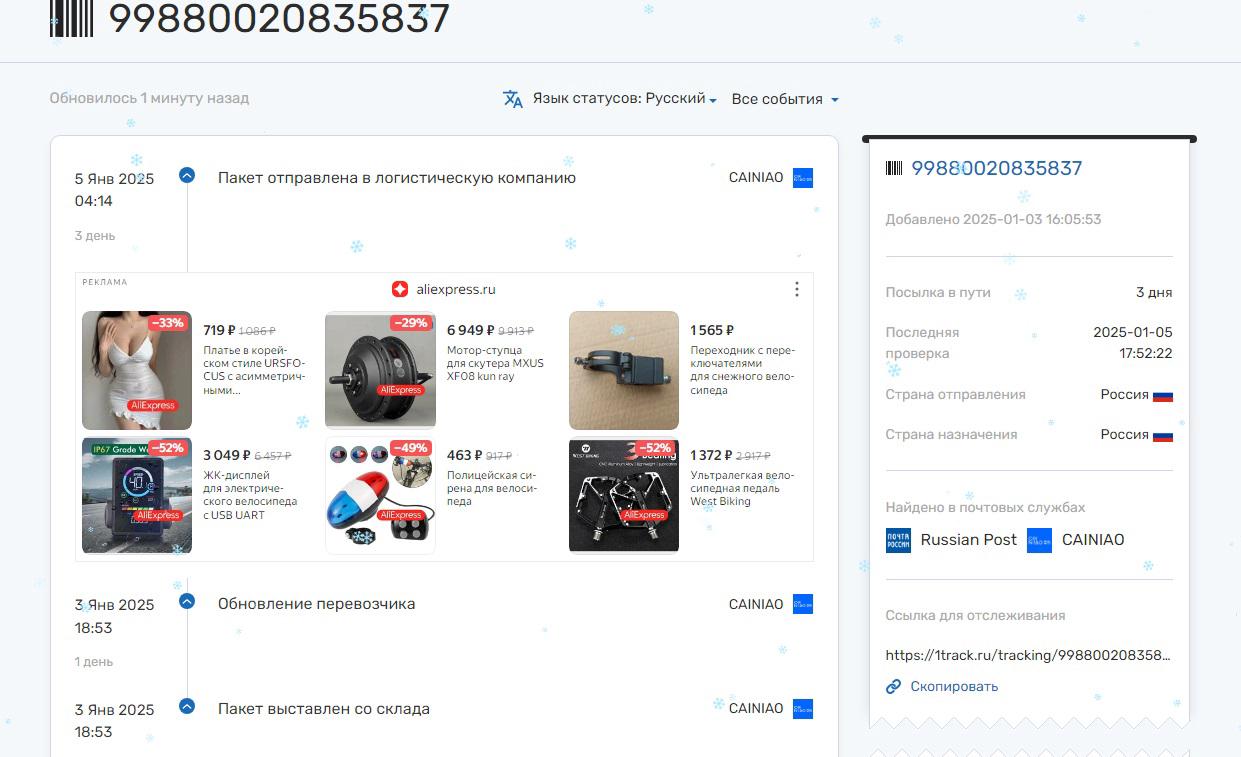
Task: Click the CAINIAO logo in sidebar
Action: [1039, 540]
